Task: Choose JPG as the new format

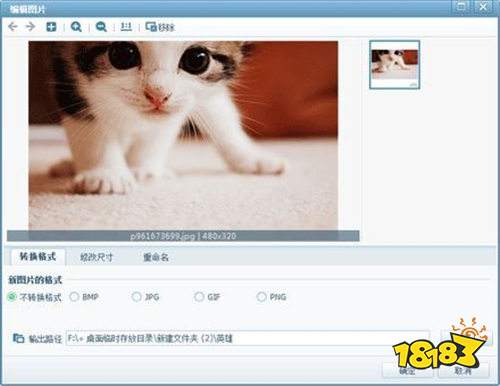Action: click(146, 297)
